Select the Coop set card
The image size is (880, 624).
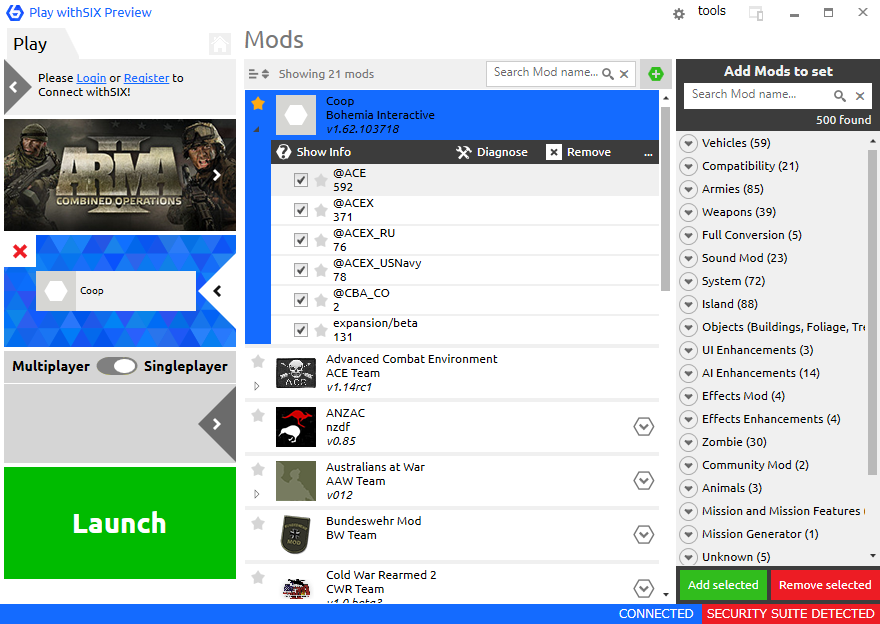pos(116,291)
